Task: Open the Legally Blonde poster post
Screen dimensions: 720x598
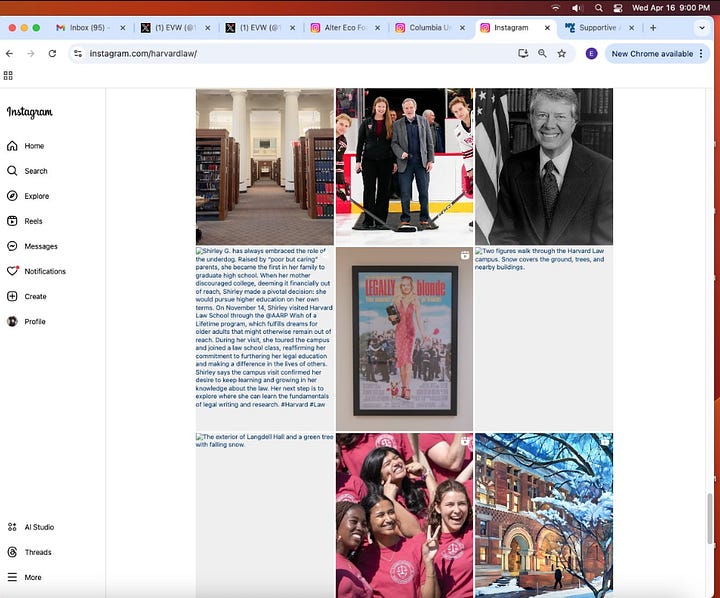Action: [404, 339]
